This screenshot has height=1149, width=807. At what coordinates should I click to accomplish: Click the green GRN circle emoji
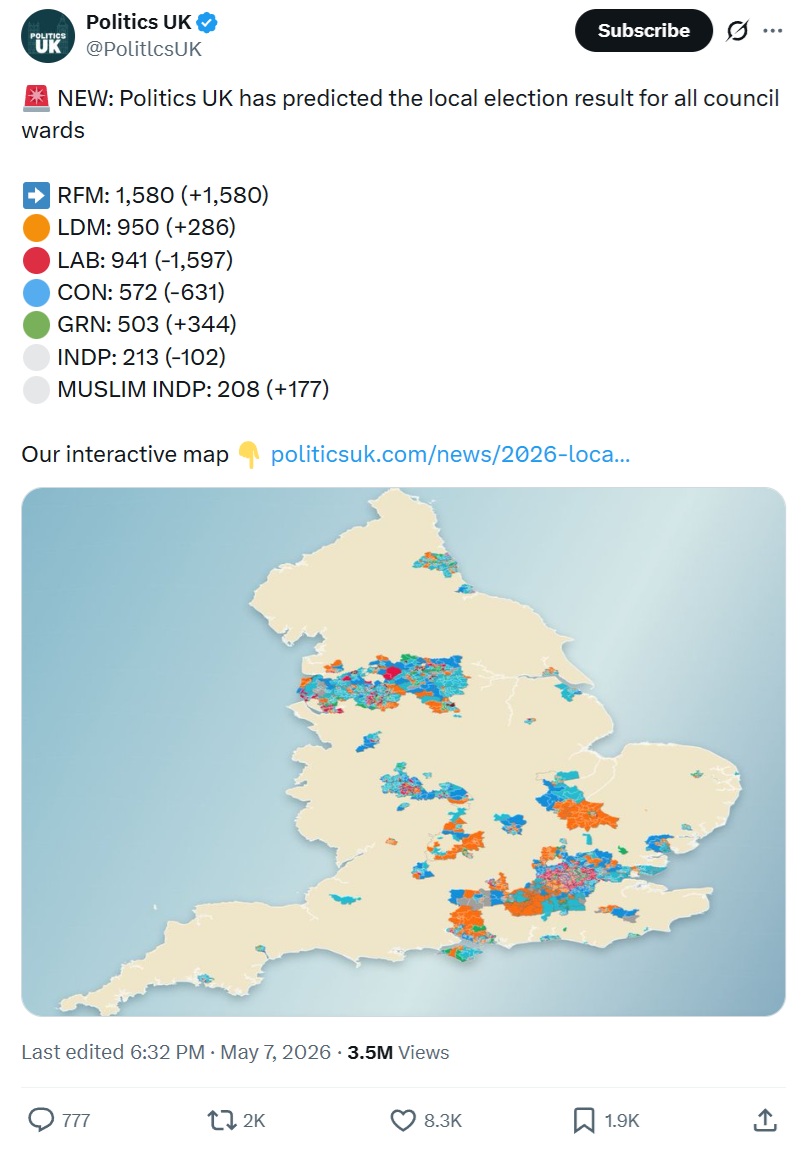pyautogui.click(x=36, y=324)
